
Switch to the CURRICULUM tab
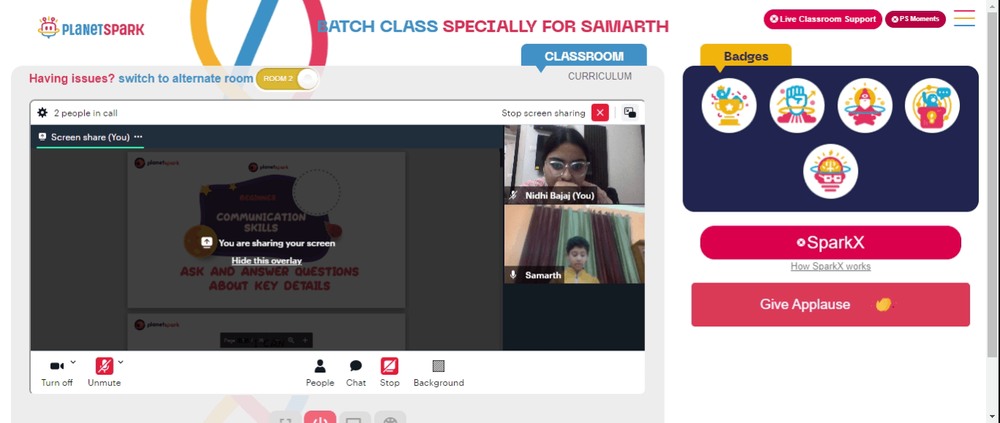click(600, 76)
